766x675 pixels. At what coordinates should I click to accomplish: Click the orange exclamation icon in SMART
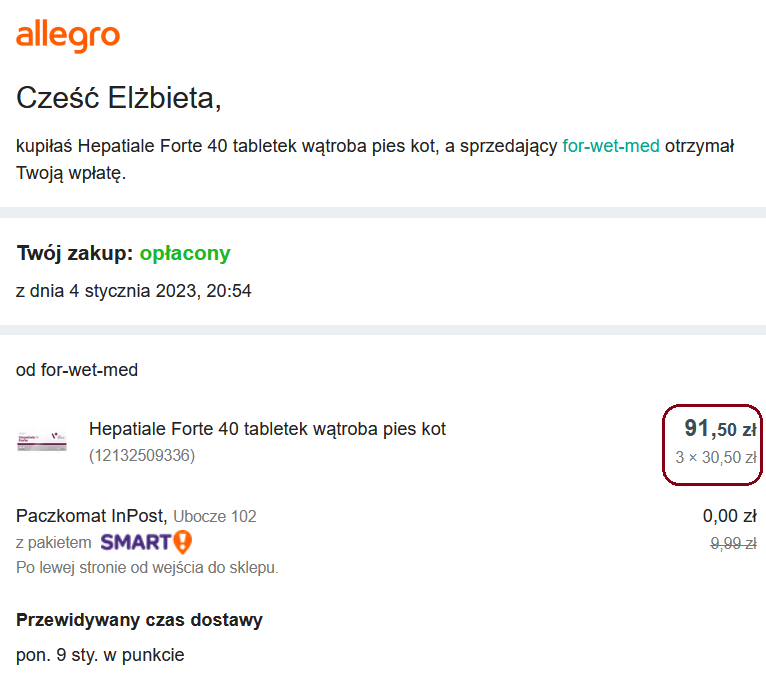coord(183,542)
